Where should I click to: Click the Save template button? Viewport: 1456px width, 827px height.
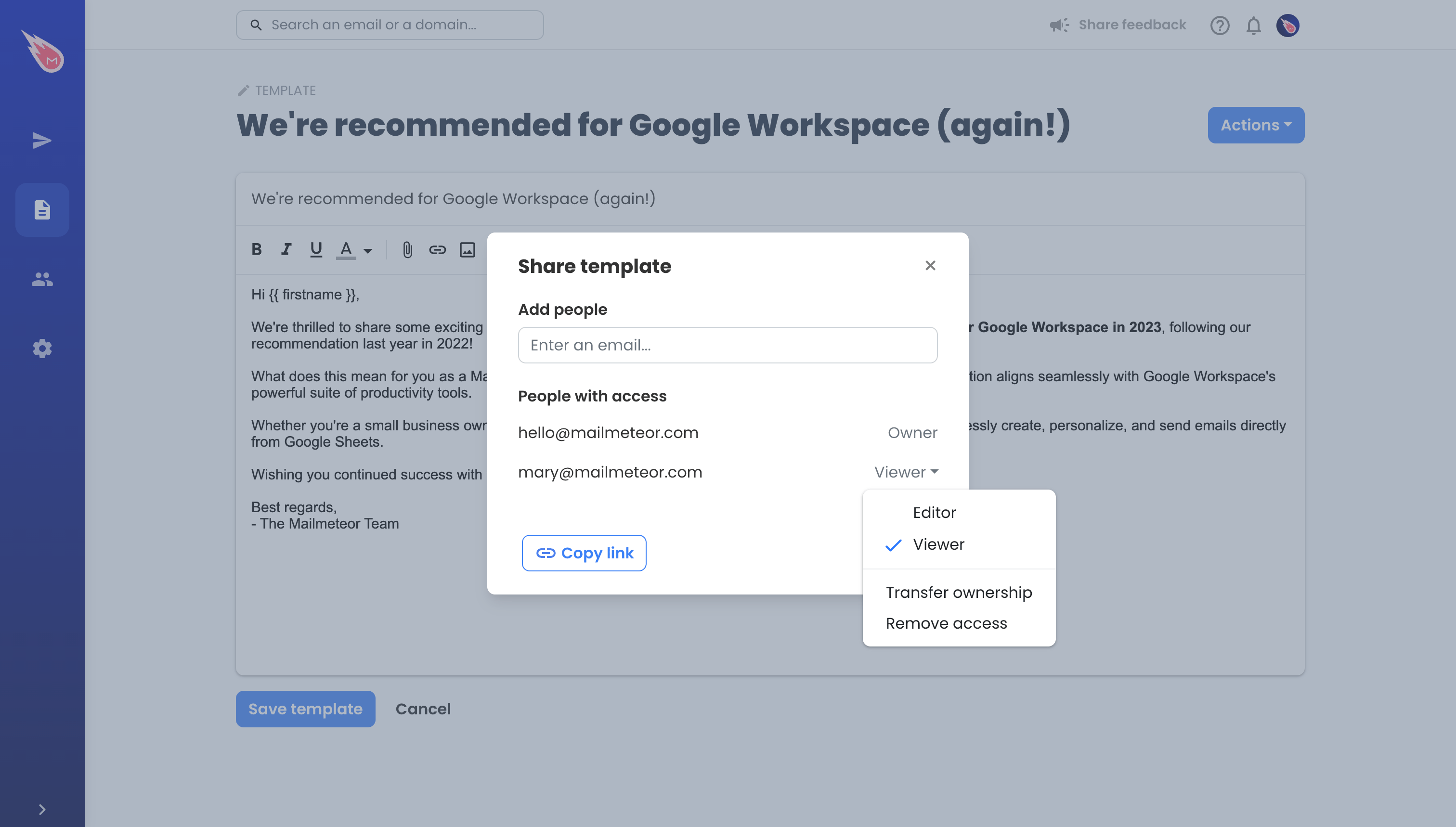tap(305, 708)
